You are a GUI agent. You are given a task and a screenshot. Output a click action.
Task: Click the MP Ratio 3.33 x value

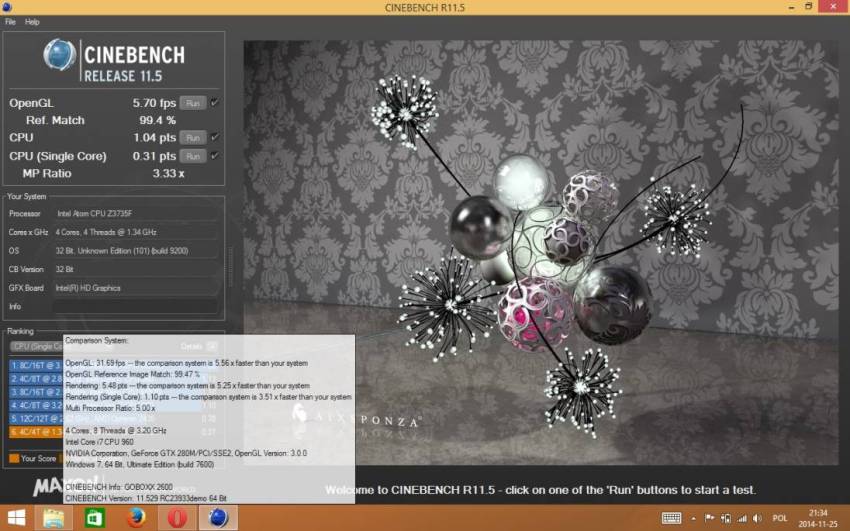point(168,173)
